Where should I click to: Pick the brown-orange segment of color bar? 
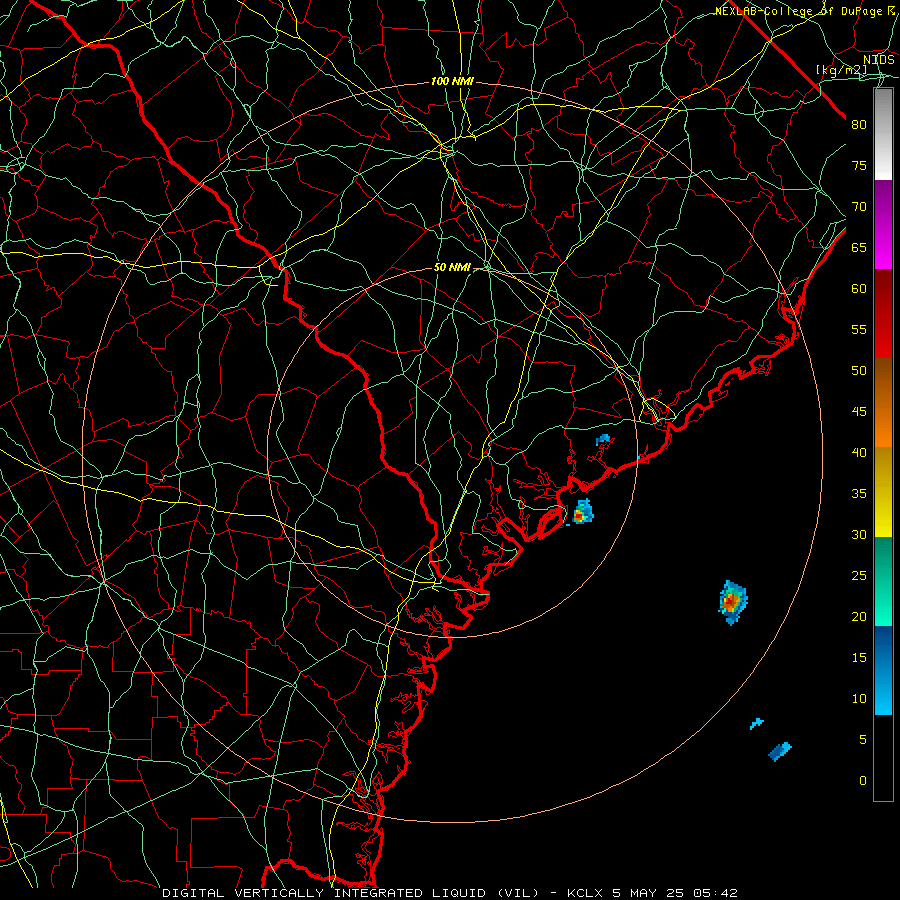[x=883, y=403]
